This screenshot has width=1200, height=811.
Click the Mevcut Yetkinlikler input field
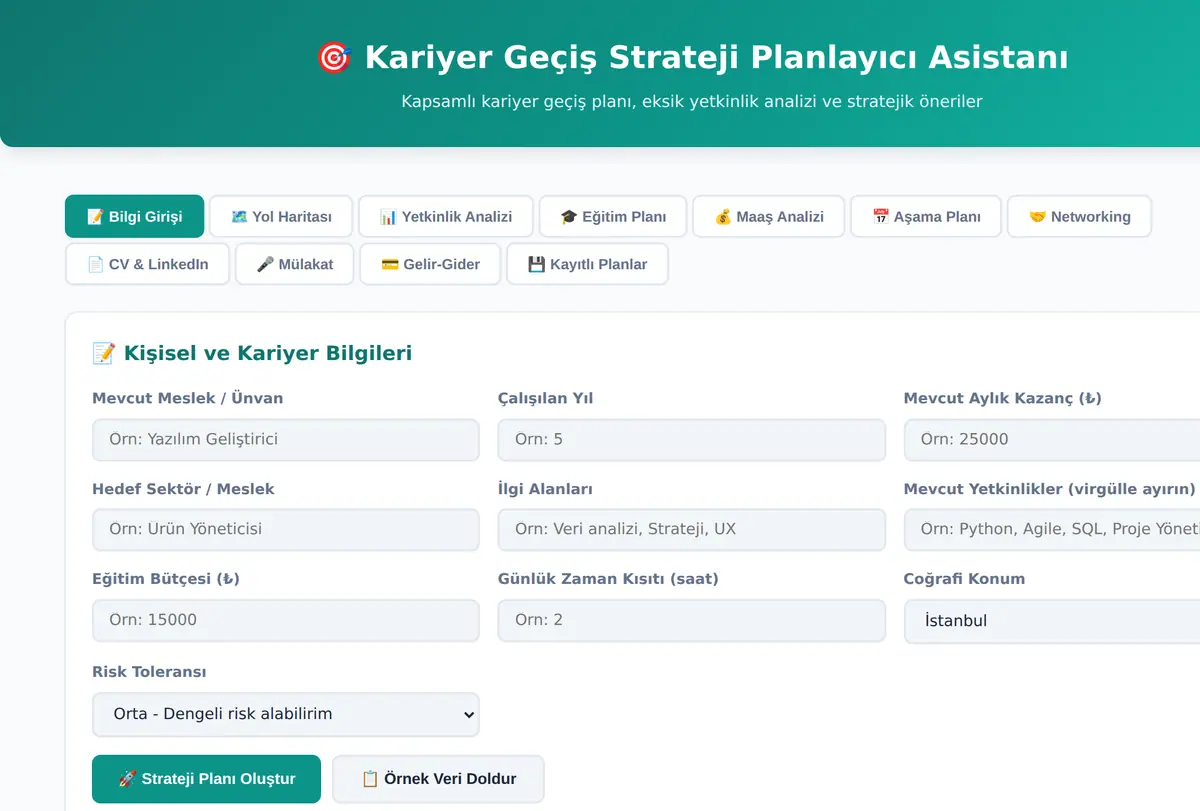click(1052, 530)
